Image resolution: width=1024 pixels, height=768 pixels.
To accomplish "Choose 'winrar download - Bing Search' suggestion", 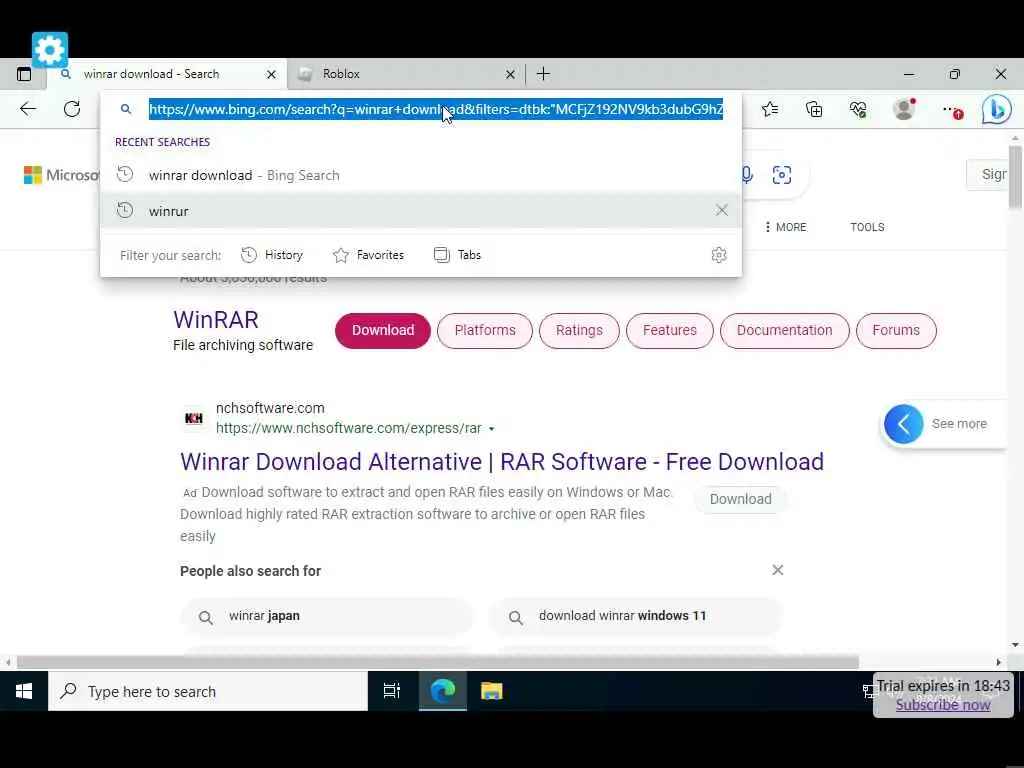I will (x=421, y=175).
